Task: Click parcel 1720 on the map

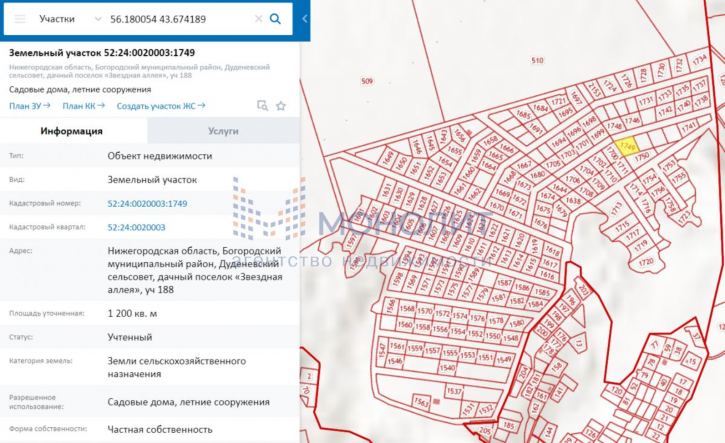Action: coord(646,262)
